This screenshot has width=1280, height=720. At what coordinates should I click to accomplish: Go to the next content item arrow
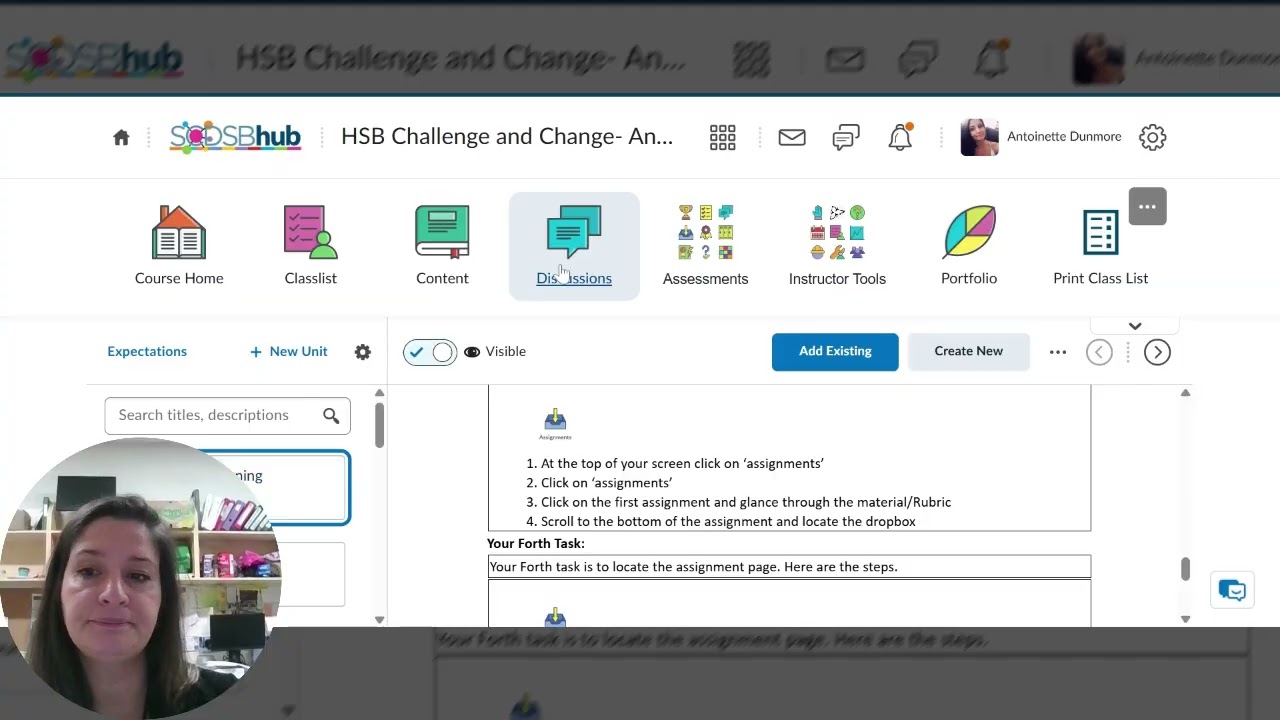pyautogui.click(x=1157, y=352)
